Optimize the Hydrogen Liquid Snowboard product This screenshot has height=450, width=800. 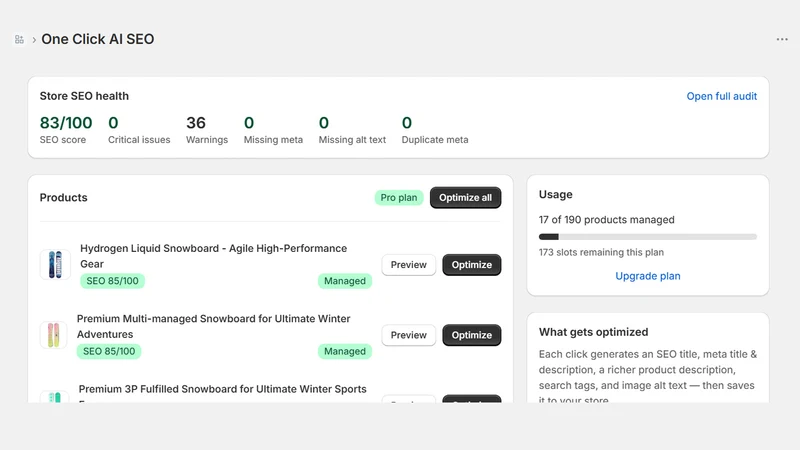pos(471,265)
